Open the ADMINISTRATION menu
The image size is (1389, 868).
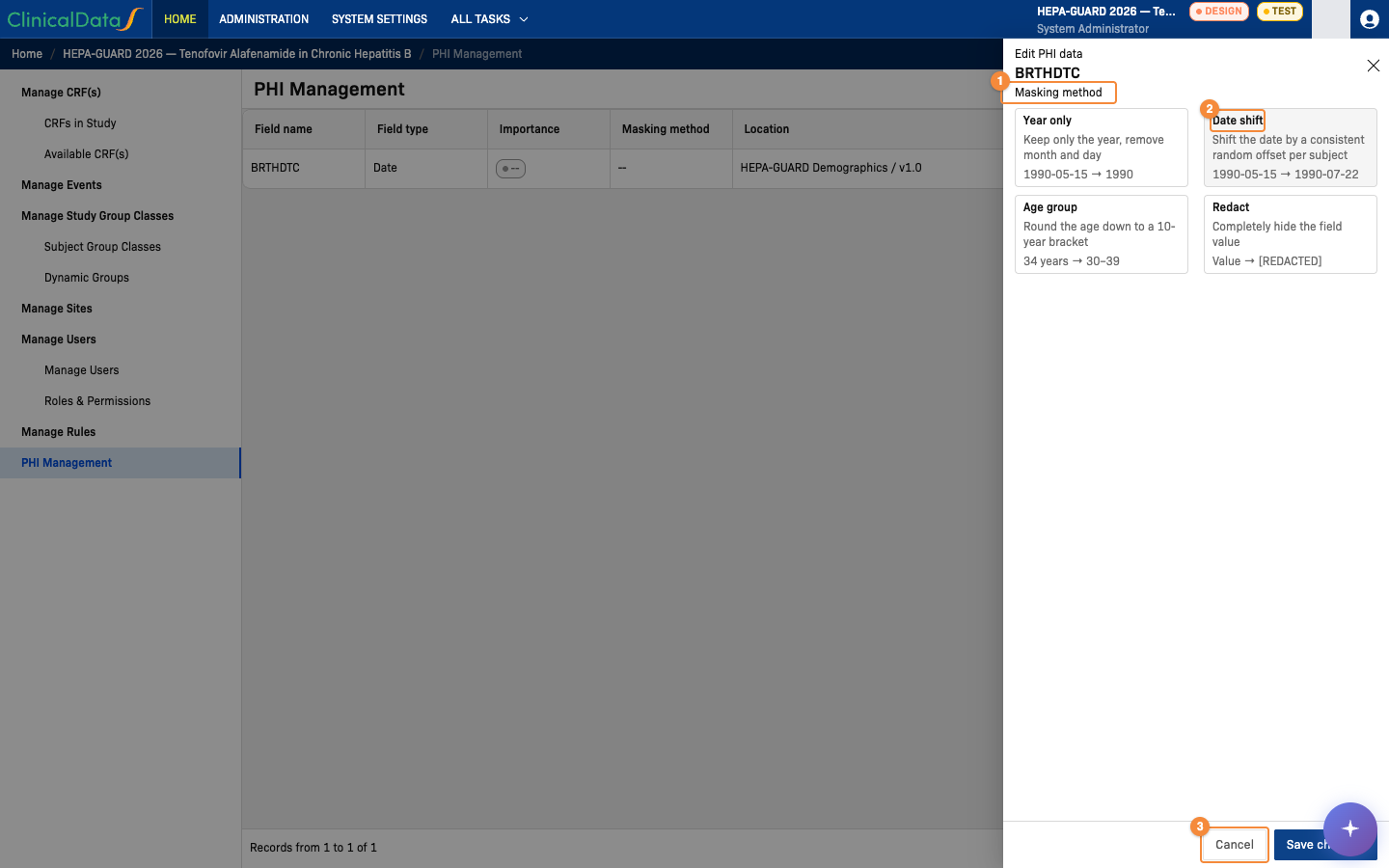(x=263, y=19)
